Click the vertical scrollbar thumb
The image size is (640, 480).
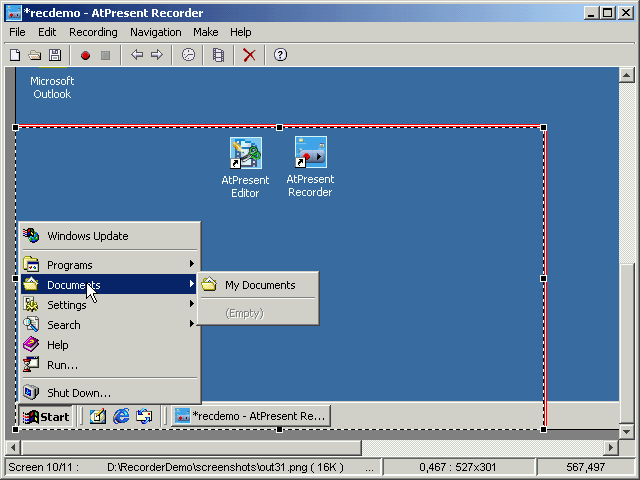click(x=627, y=343)
